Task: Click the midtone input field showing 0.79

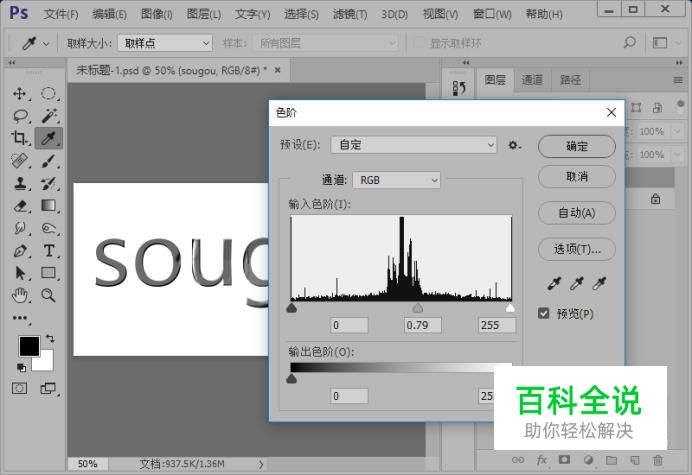Action: (422, 325)
